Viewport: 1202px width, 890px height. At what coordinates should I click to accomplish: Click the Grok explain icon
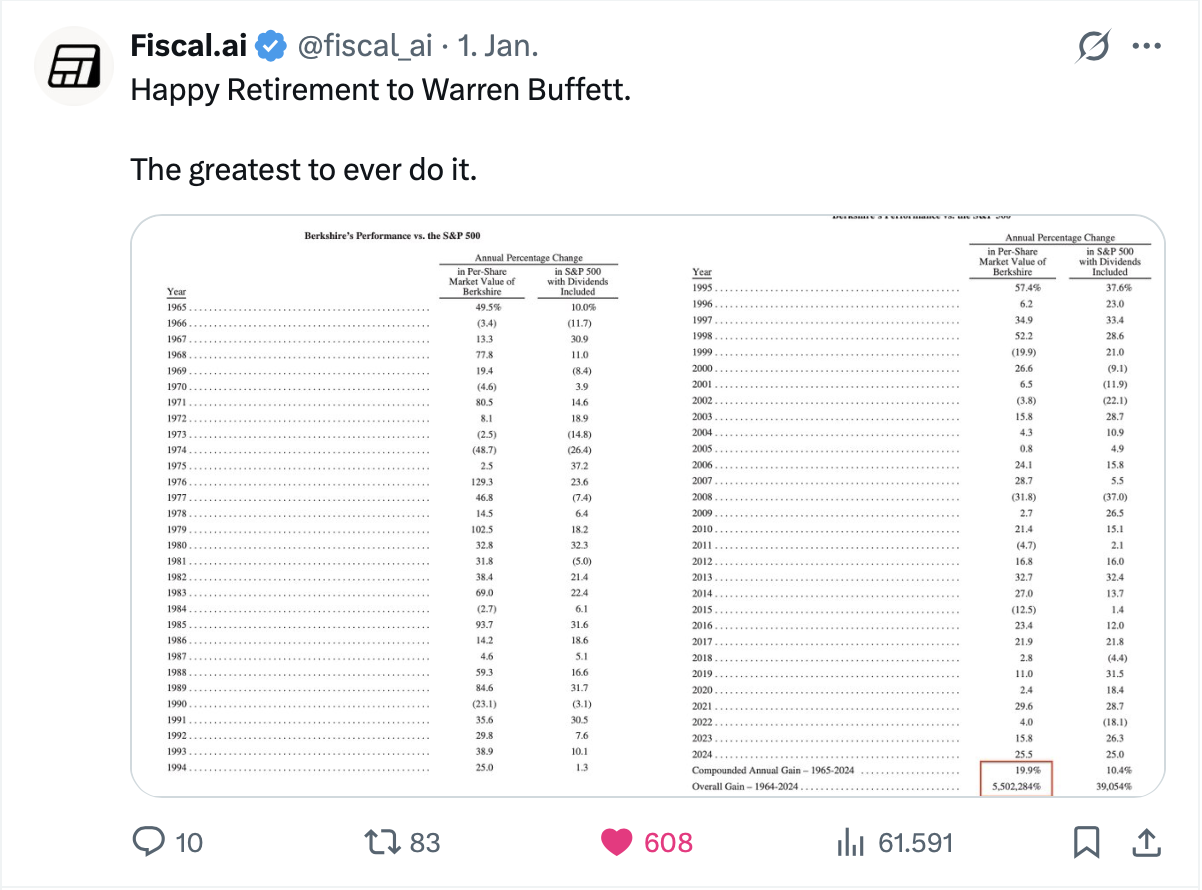[1095, 46]
